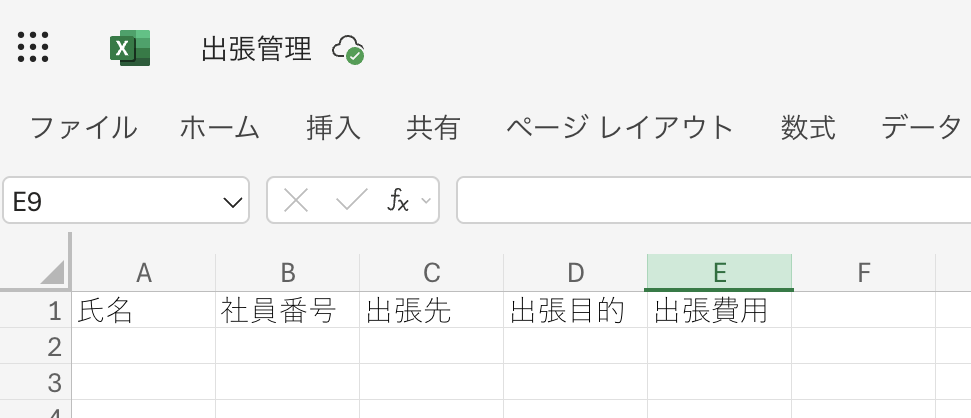
Task: Go to the ページ レイアウト tab
Action: point(620,127)
